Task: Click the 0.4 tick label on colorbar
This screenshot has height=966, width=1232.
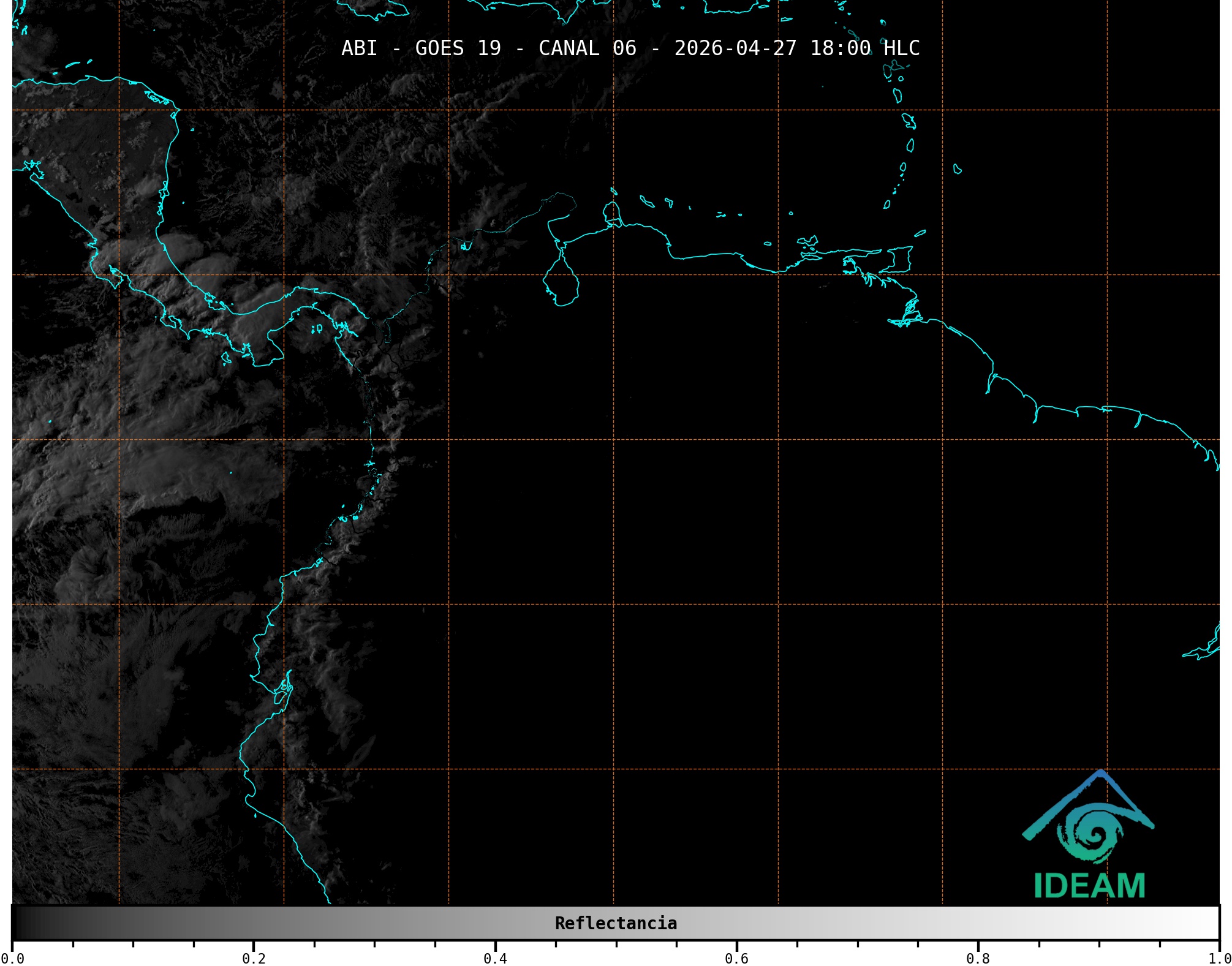Action: coord(495,958)
